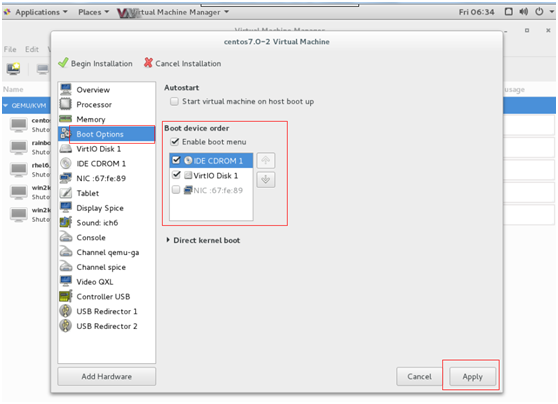
Task: Select the Controller USB card icon
Action: point(66,296)
